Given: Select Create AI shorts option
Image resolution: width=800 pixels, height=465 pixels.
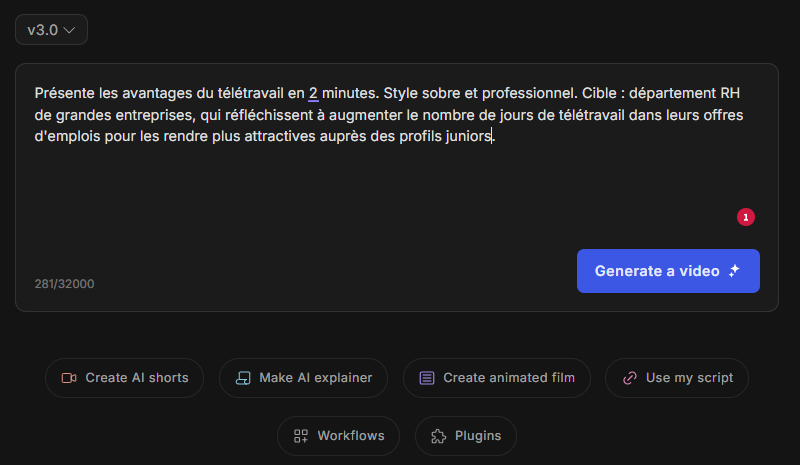Looking at the screenshot, I should tap(124, 378).
